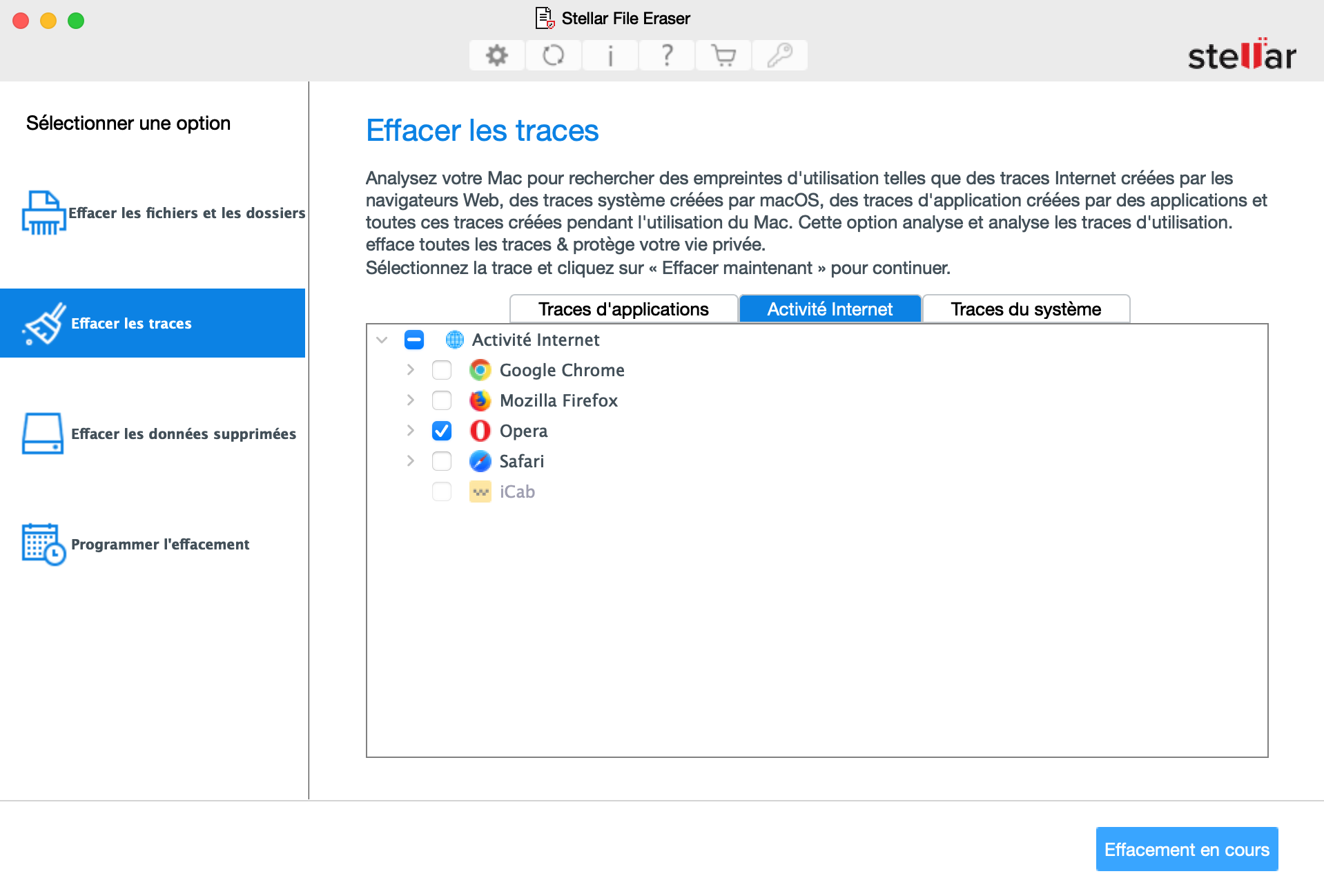The image size is (1324, 896).
Task: Select the Opera label
Action: [x=523, y=431]
